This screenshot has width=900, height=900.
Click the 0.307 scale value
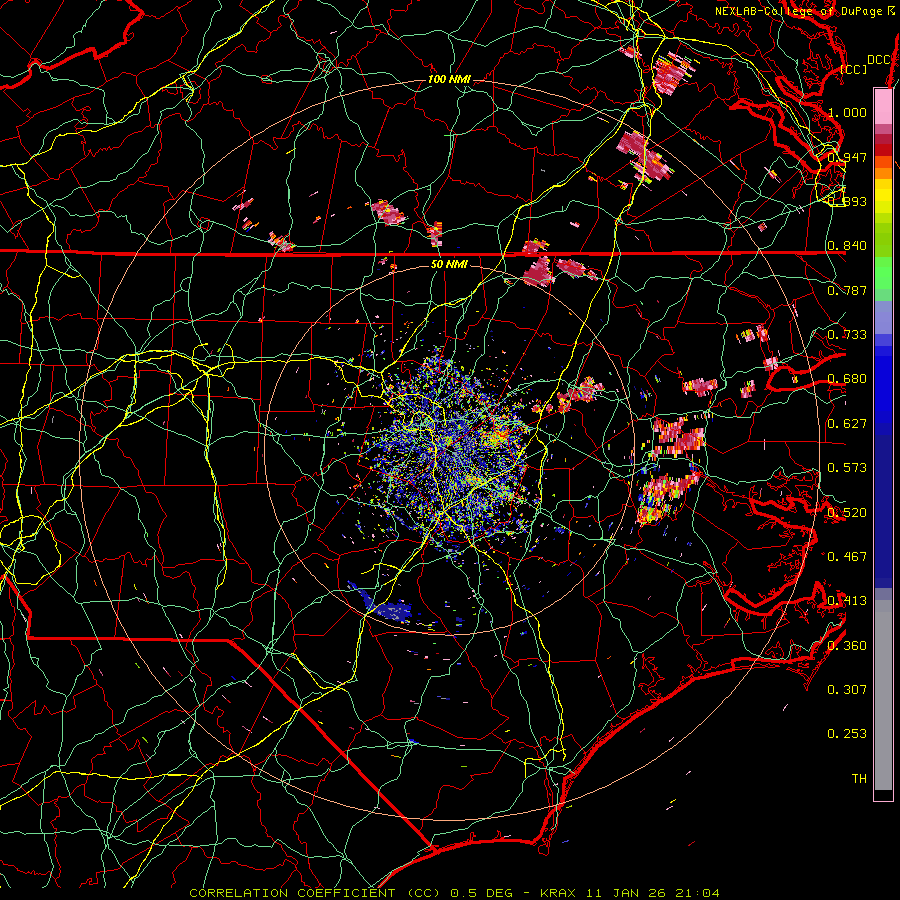pos(847,690)
